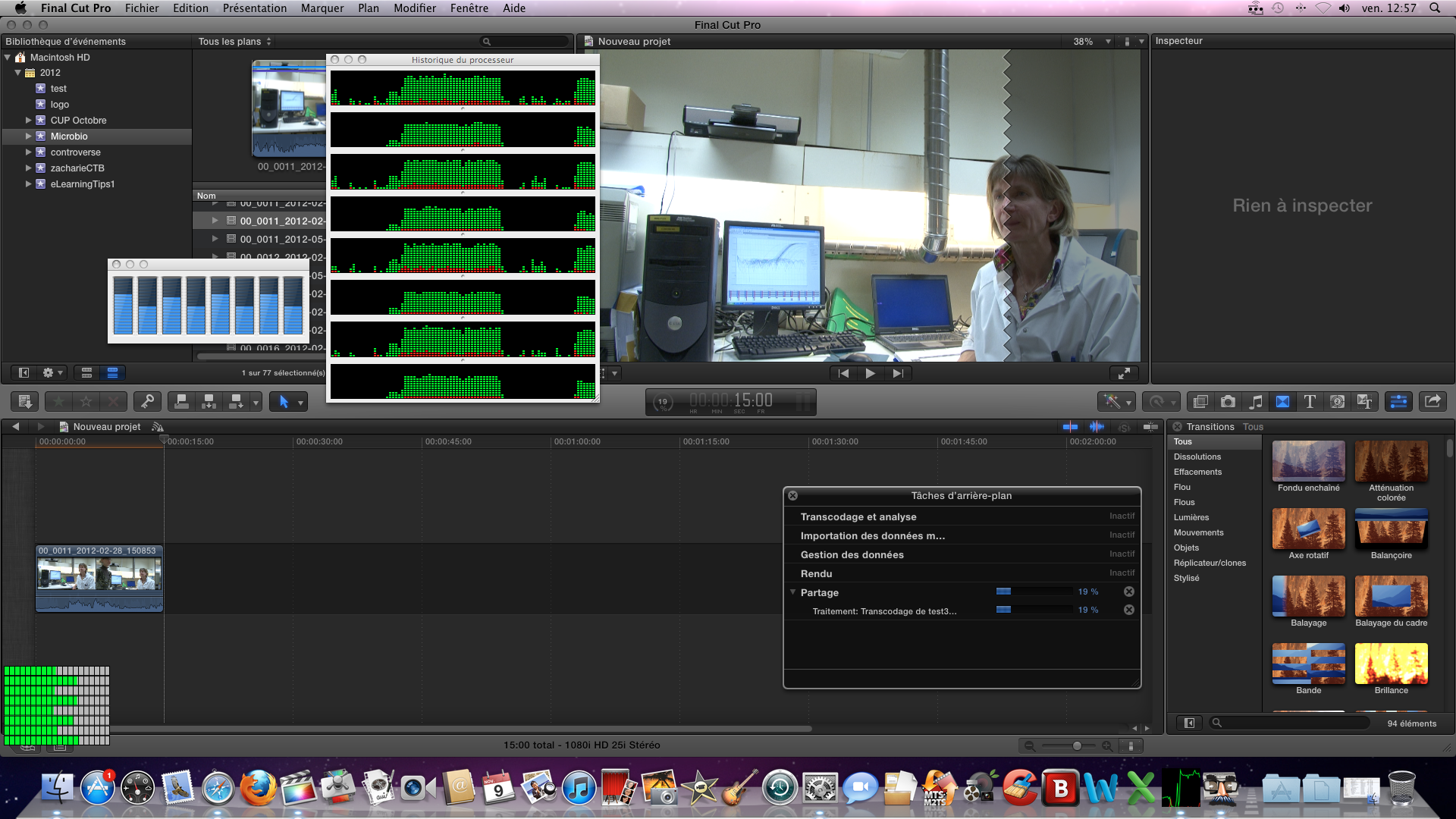The image size is (1456, 819).
Task: Toggle the Transitions browser button
Action: click(x=1282, y=401)
